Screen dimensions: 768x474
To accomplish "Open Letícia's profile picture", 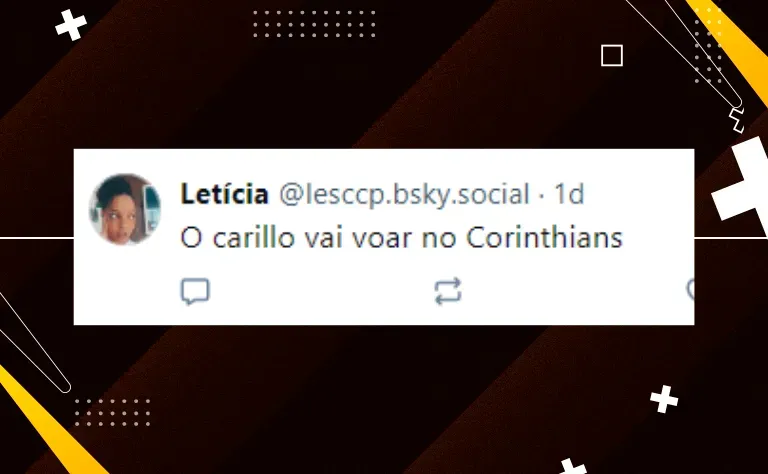I will point(125,209).
